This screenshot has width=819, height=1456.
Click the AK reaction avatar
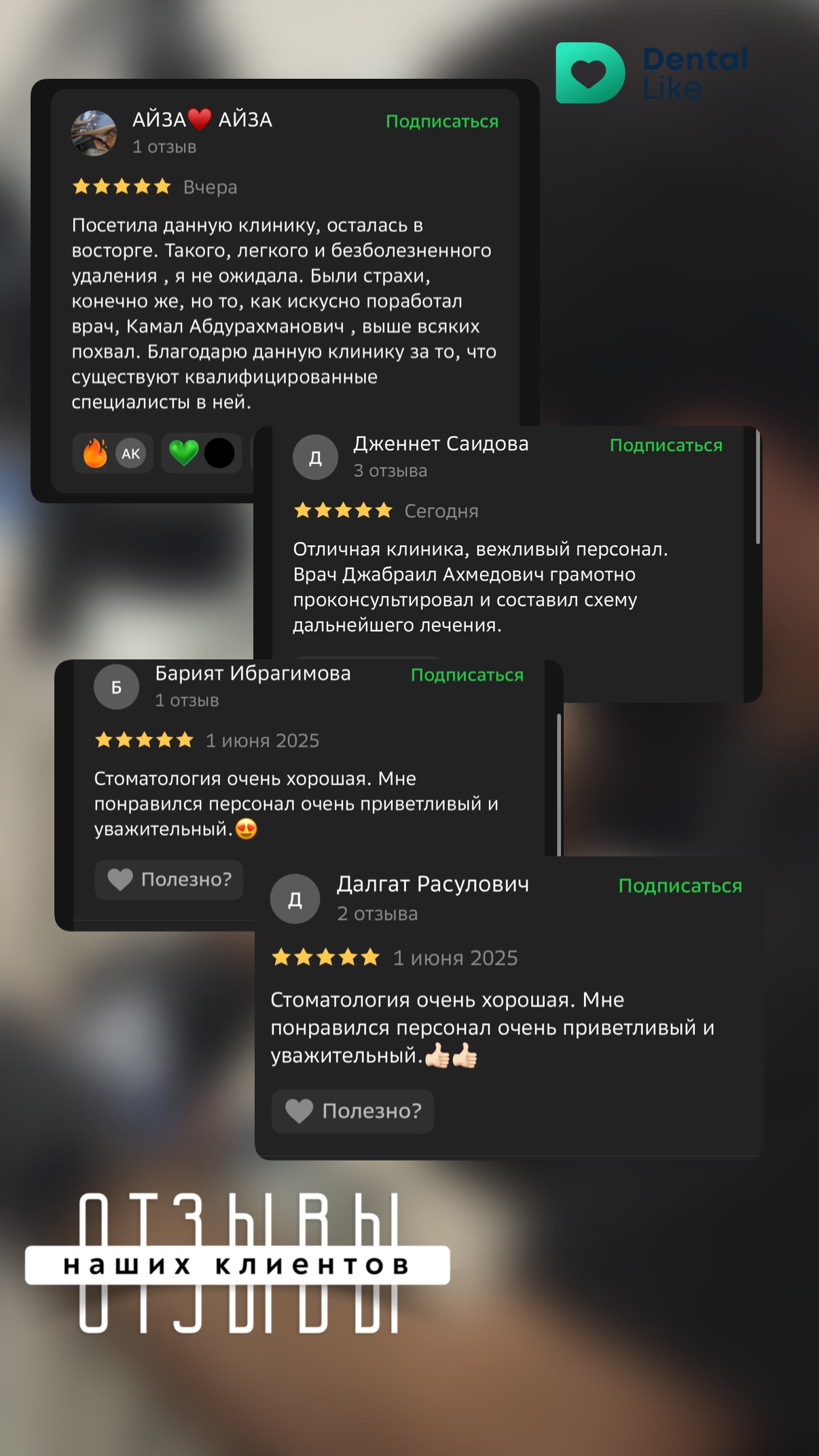[131, 454]
